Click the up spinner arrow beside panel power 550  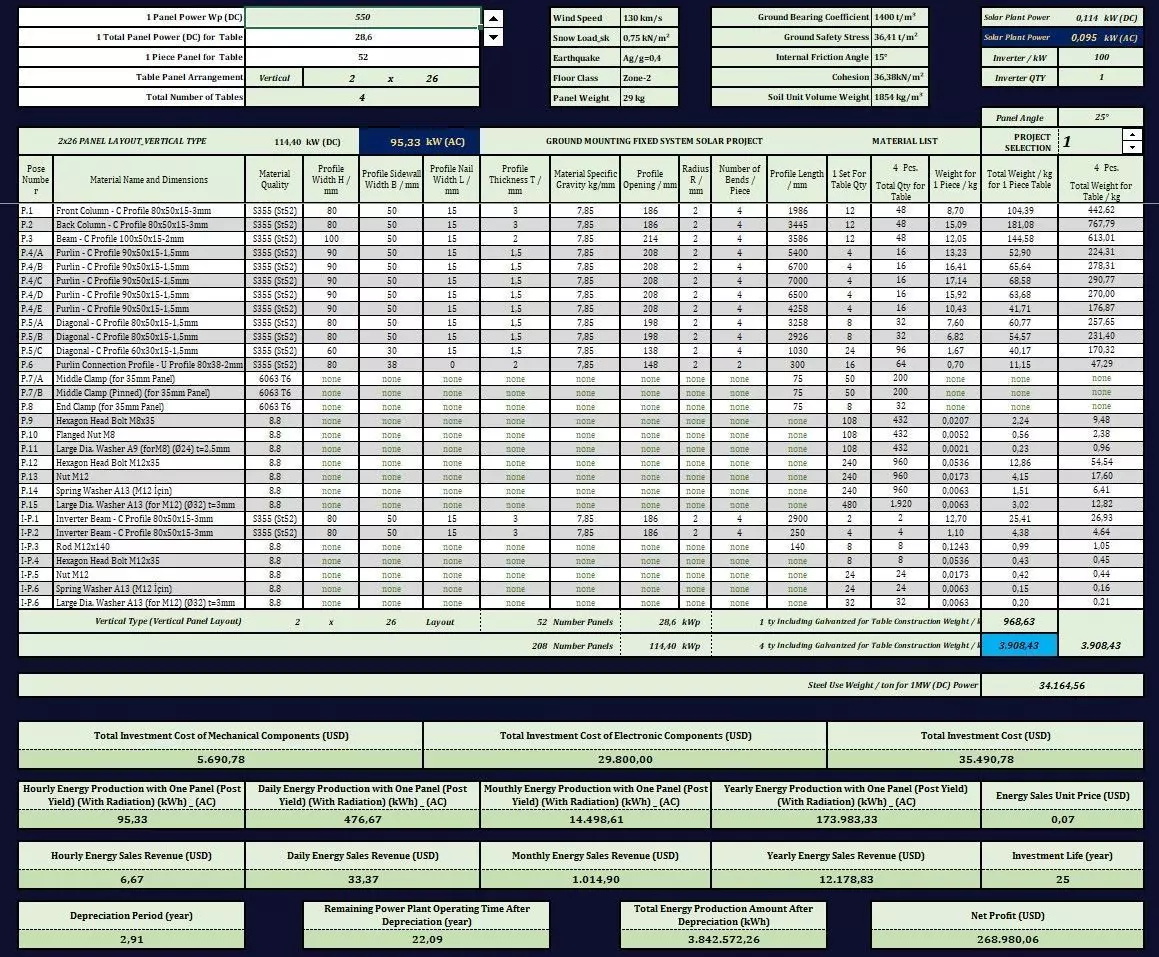pyautogui.click(x=493, y=18)
